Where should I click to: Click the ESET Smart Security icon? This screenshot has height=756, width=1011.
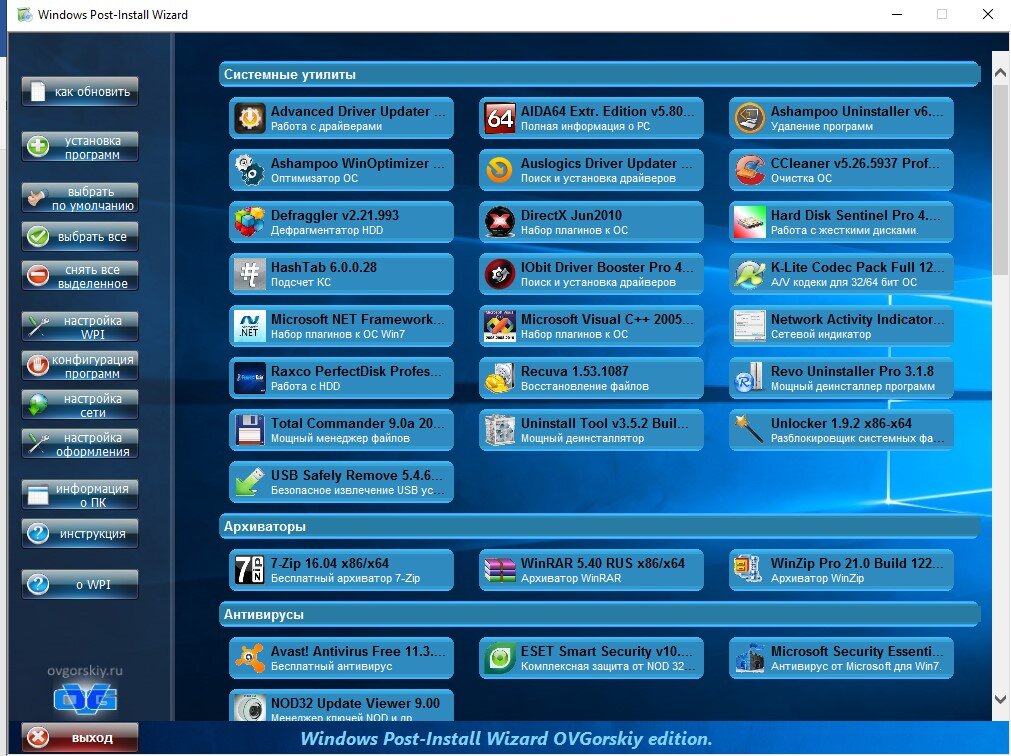click(500, 659)
